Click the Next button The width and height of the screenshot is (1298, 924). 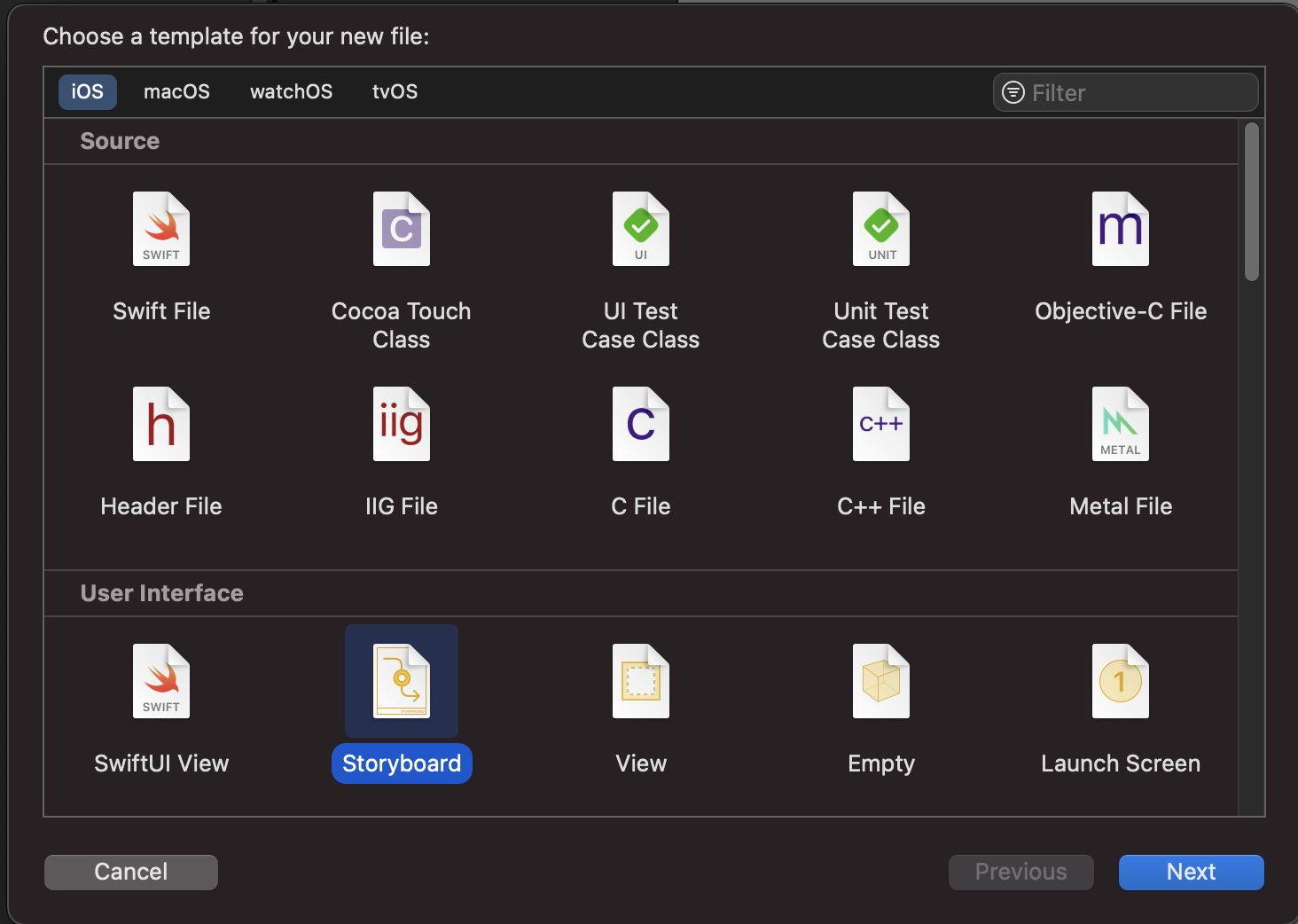(1192, 873)
